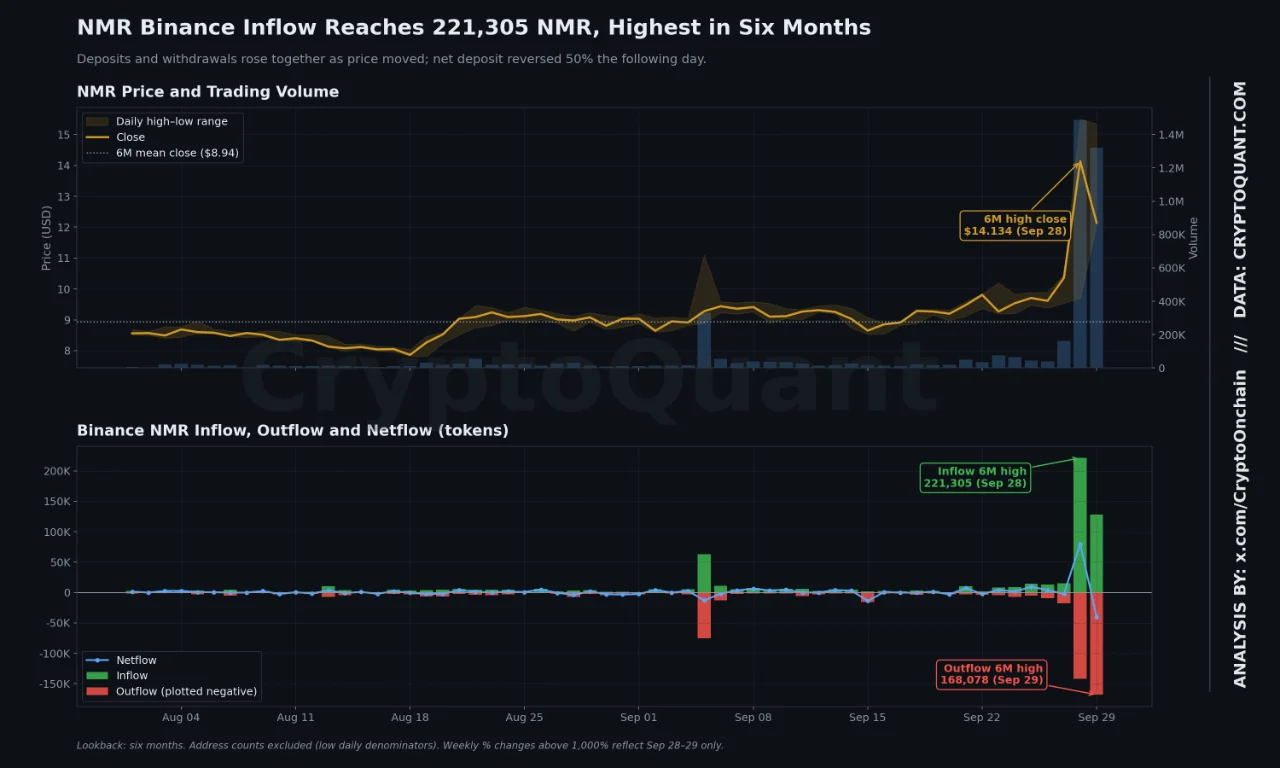1280x768 pixels.
Task: Click the '-150K' flow axis tick
Action: point(54,685)
